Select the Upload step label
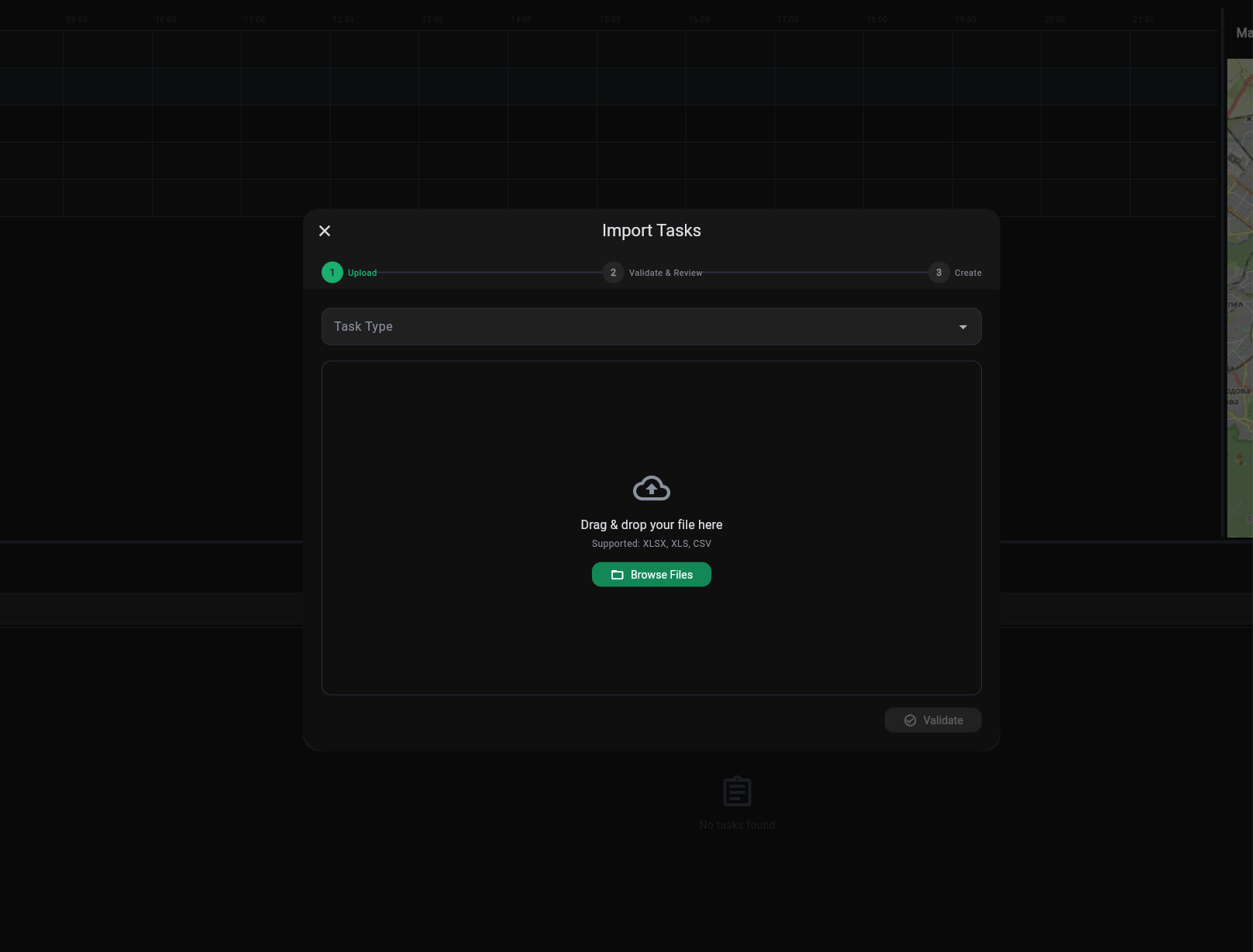This screenshot has width=1253, height=952. tap(362, 272)
